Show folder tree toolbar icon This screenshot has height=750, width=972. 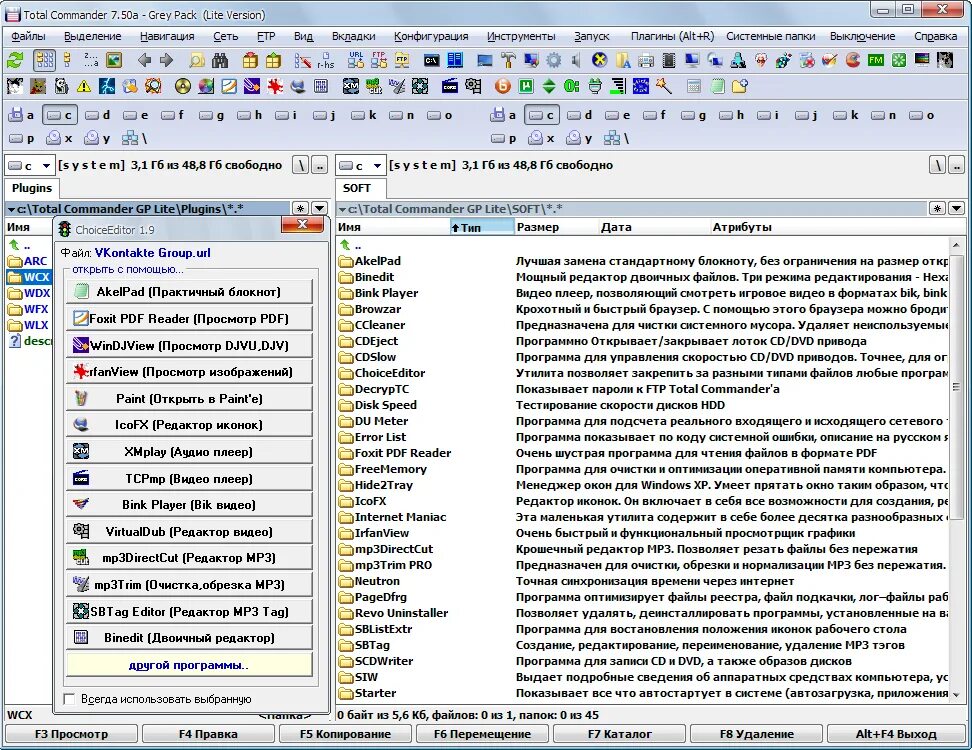pos(68,60)
